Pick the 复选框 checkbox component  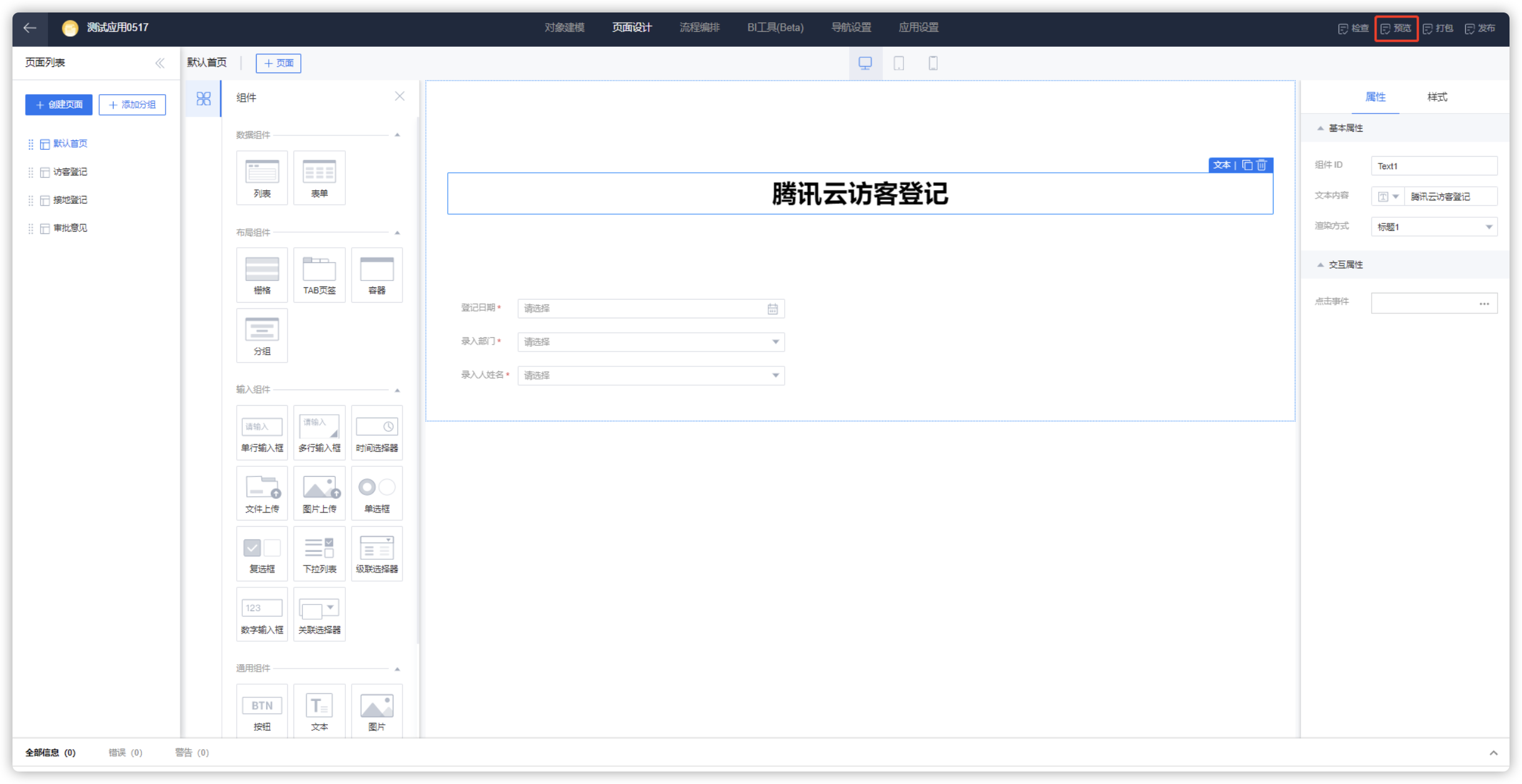coord(262,554)
